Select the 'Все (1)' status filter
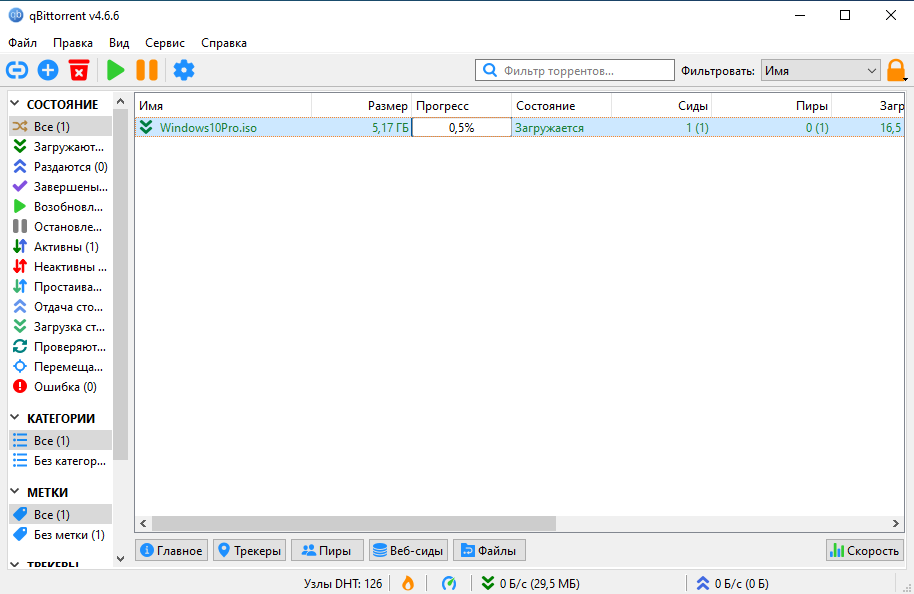 pyautogui.click(x=60, y=126)
